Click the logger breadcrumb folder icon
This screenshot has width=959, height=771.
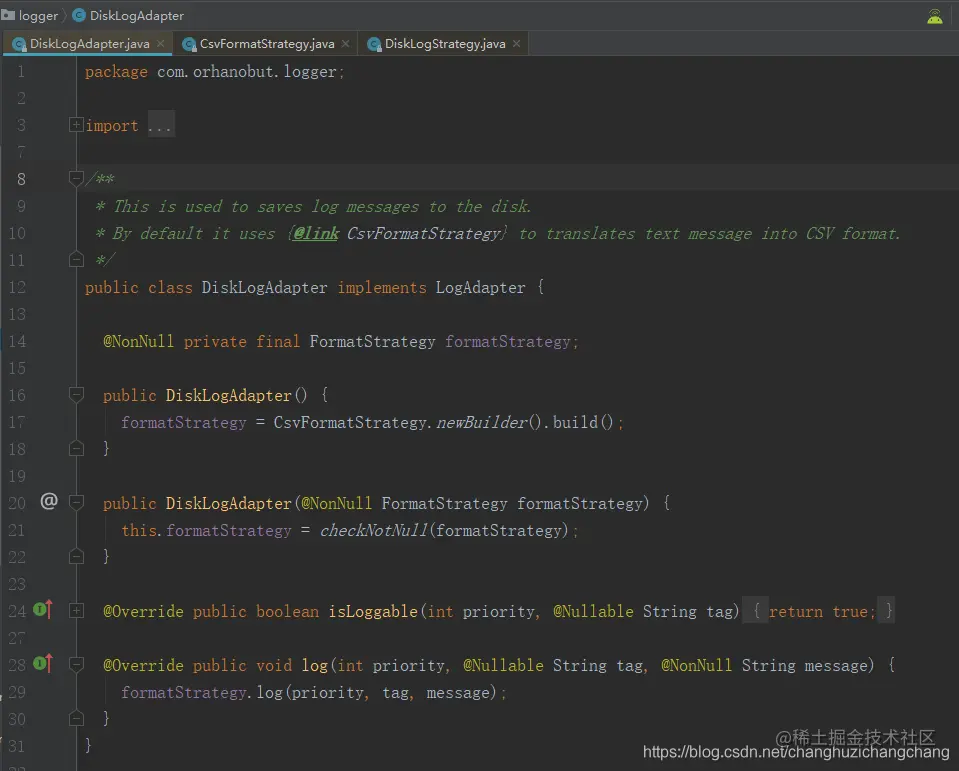click(x=8, y=15)
